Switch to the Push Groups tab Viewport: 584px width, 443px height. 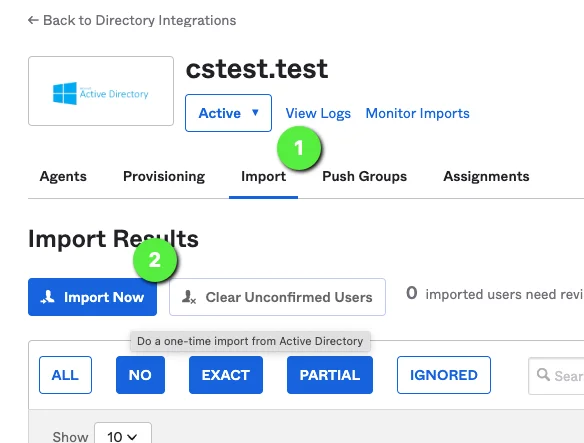point(364,176)
